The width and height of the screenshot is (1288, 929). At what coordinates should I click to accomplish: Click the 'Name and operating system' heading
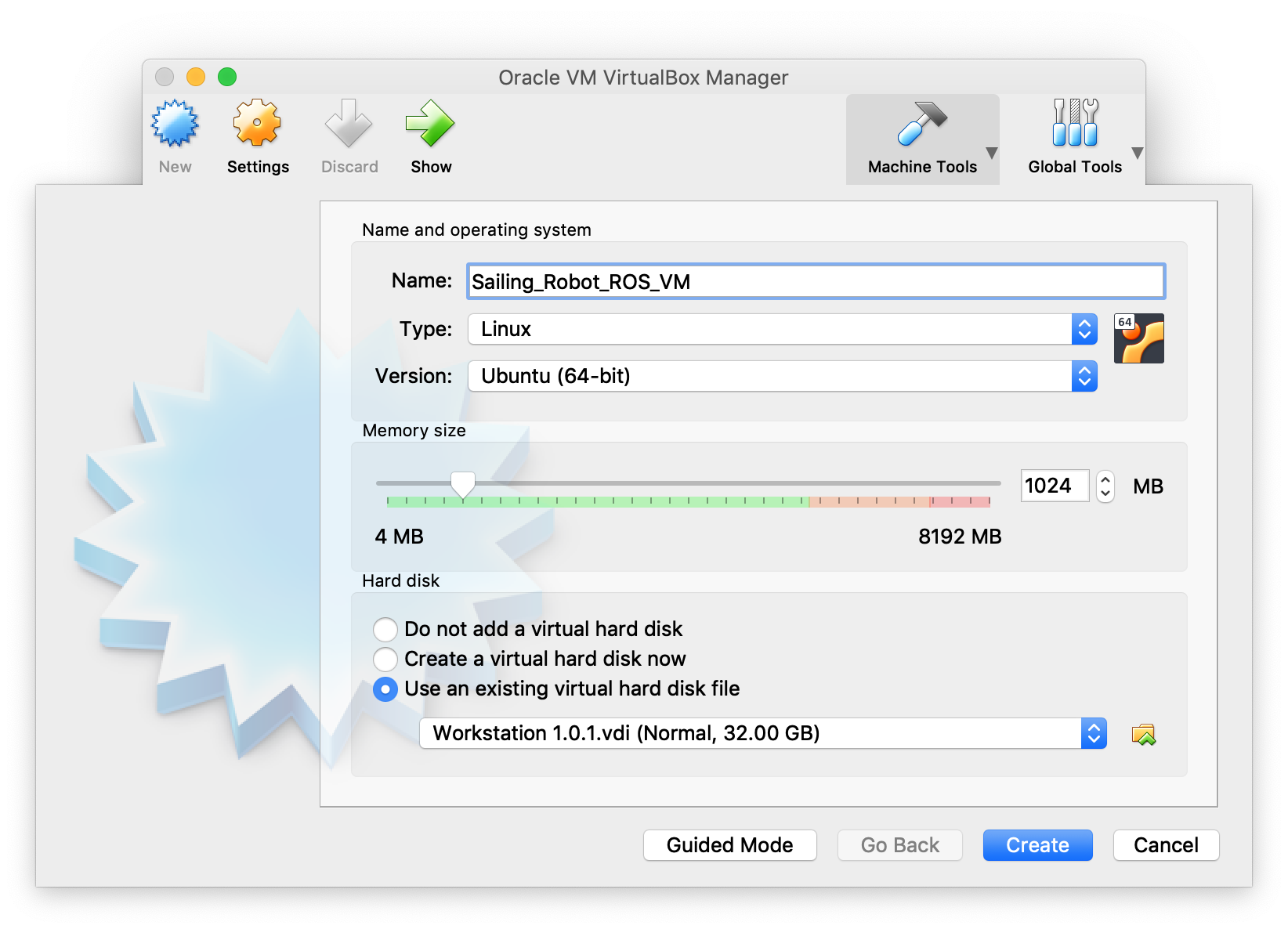pos(476,230)
